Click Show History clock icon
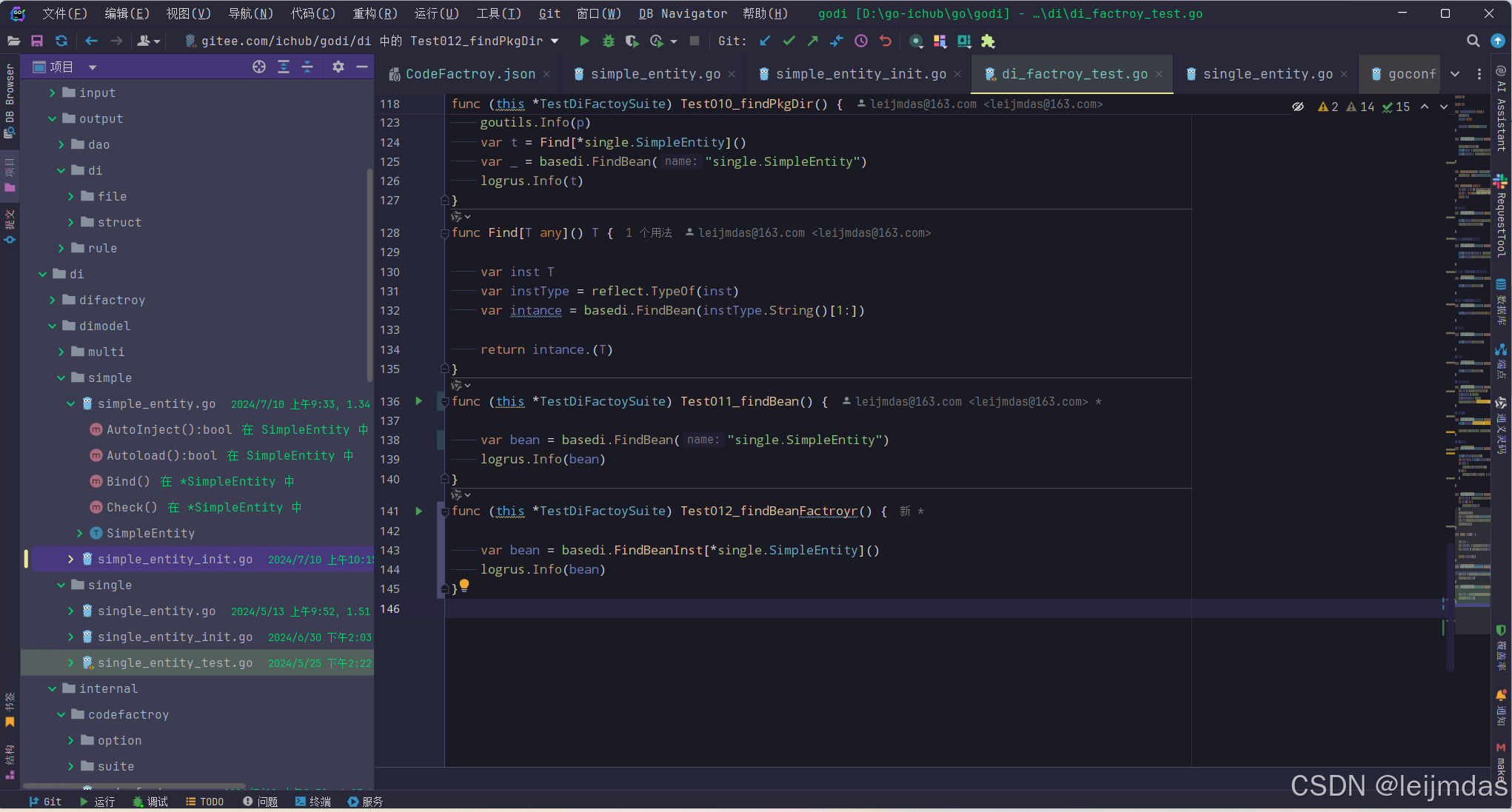 click(861, 41)
